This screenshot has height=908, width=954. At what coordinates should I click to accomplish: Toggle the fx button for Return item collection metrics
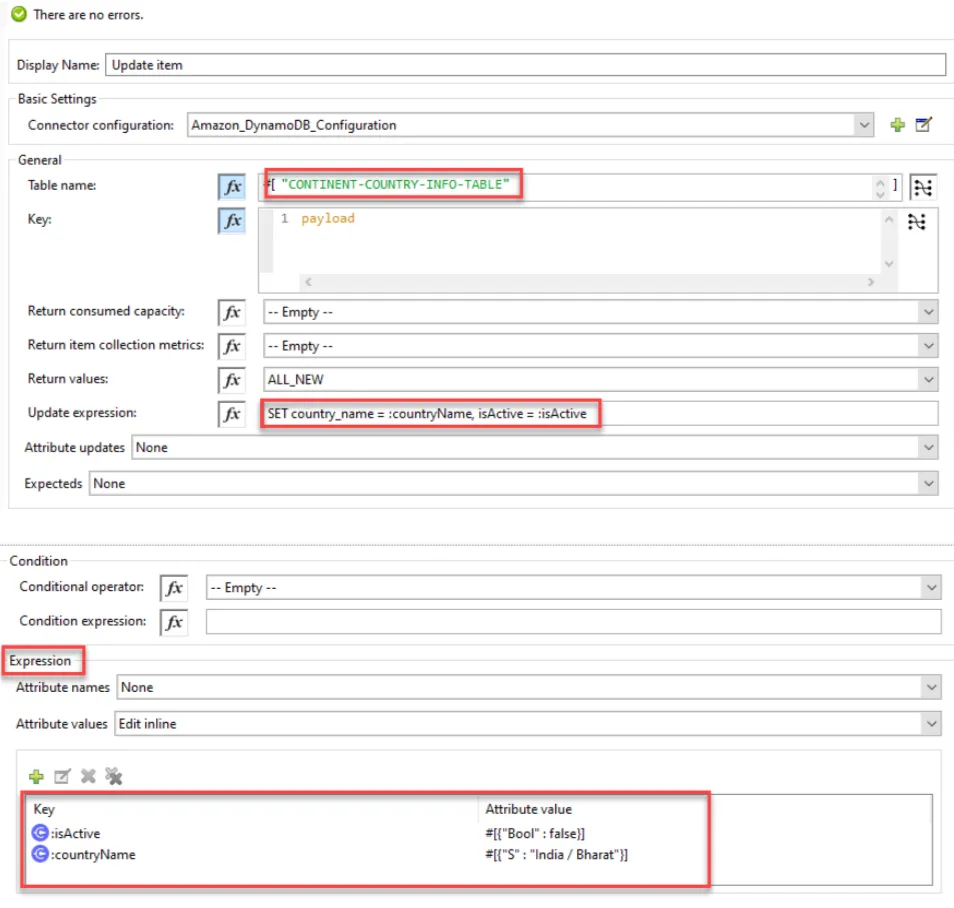pos(232,346)
